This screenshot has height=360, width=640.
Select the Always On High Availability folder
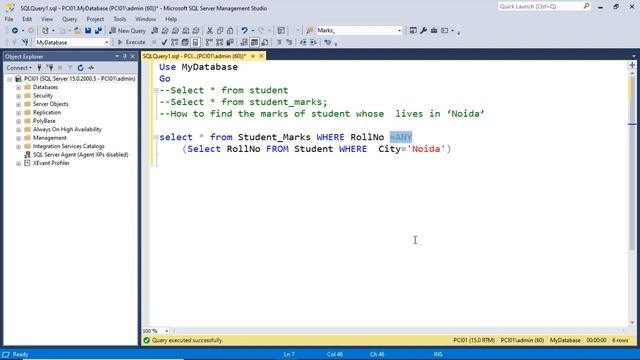(x=67, y=129)
